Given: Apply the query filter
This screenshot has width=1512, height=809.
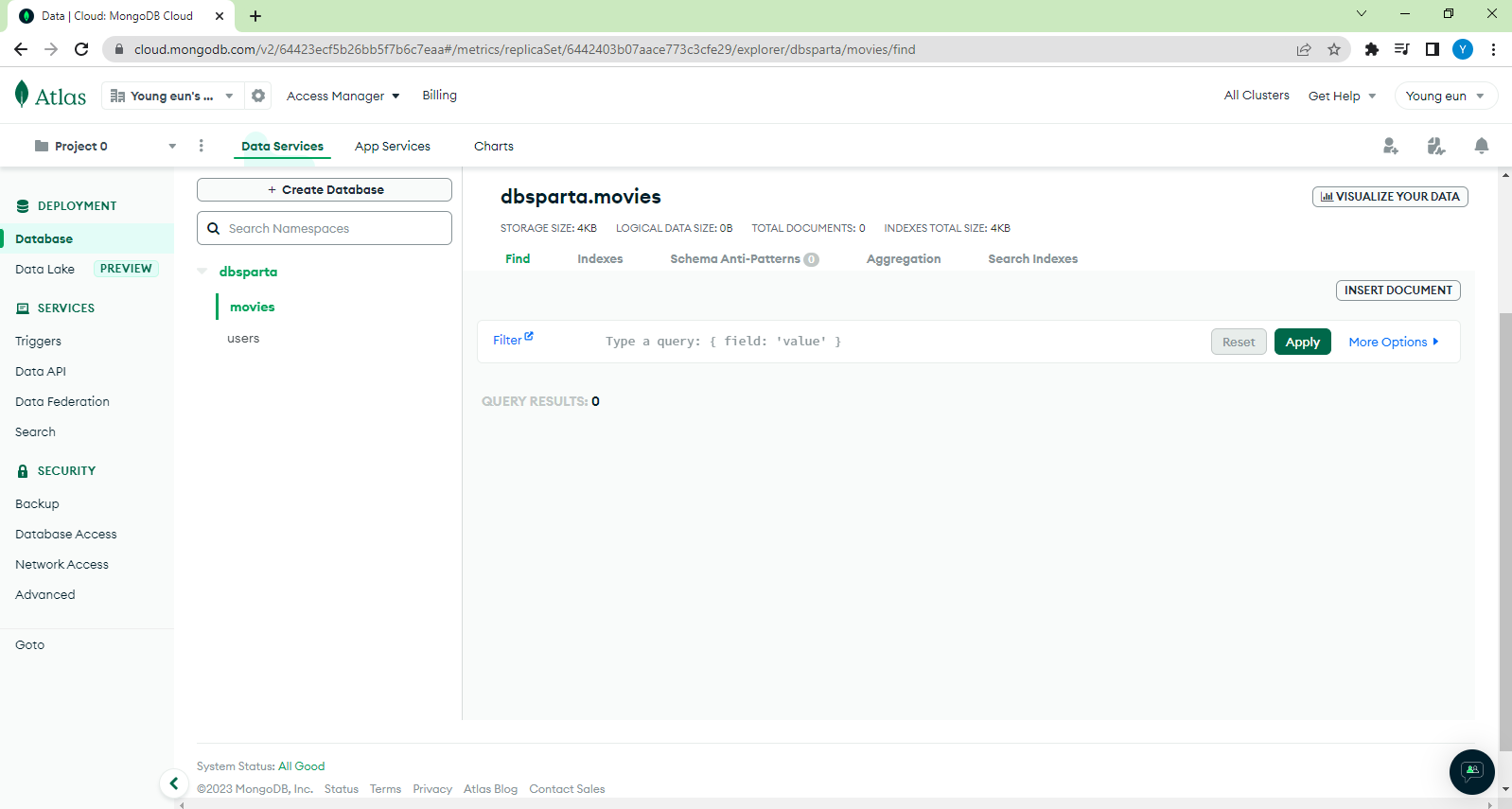Looking at the screenshot, I should [1303, 342].
